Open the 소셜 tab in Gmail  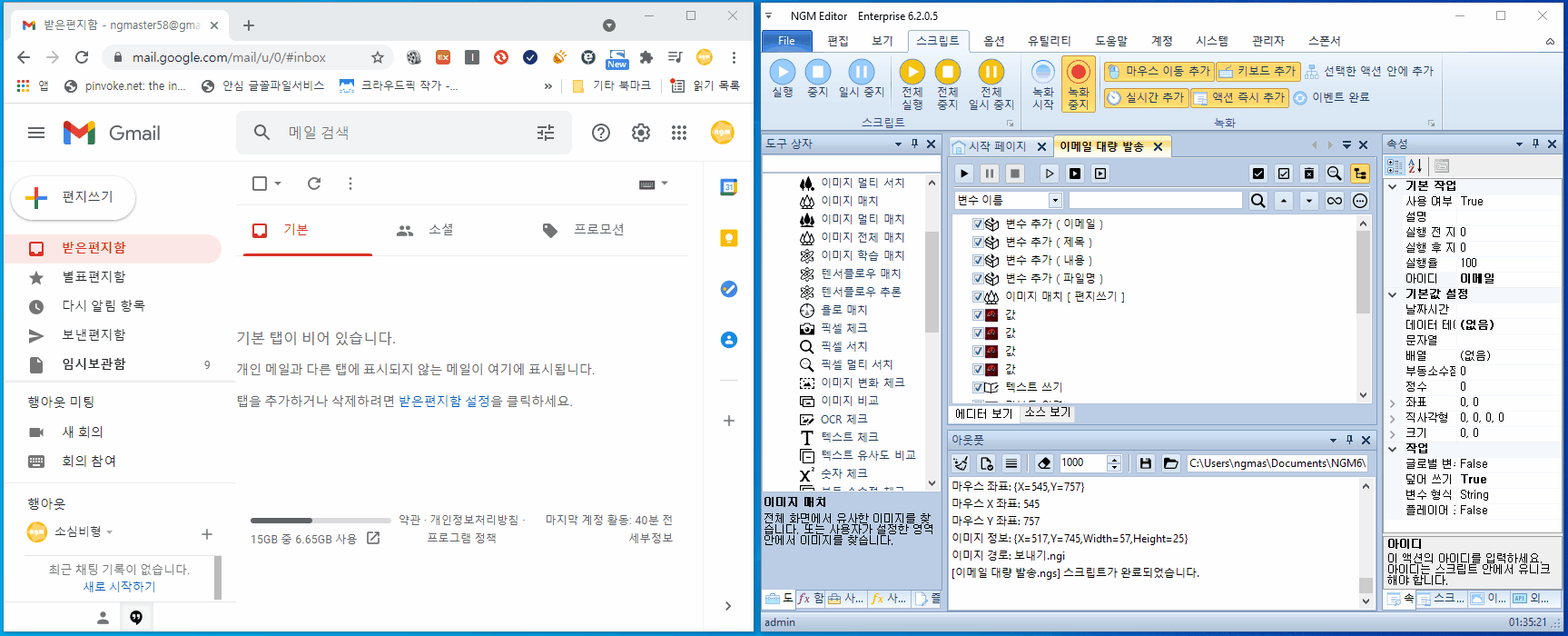[x=441, y=230]
